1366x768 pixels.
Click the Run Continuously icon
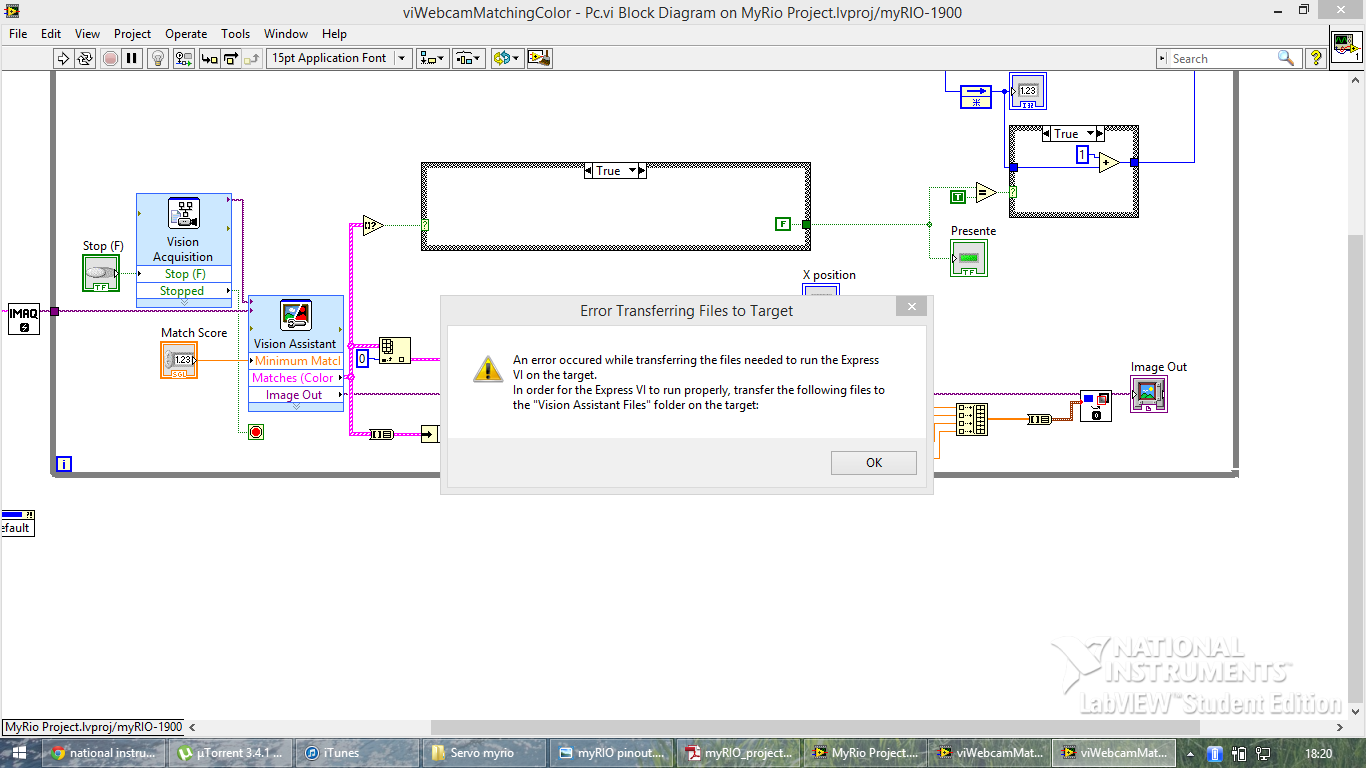[85, 58]
